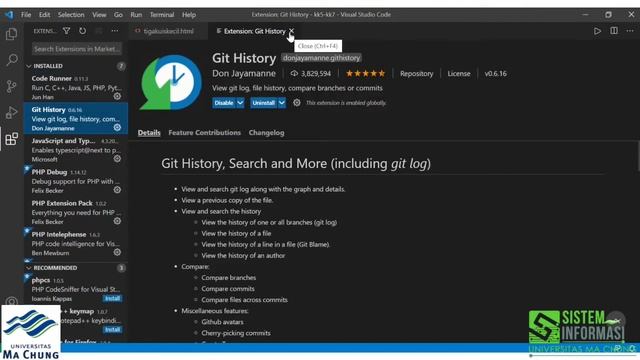Select PHP Extension Pack entry
Viewport: 640px width, 360px height.
click(x=76, y=212)
